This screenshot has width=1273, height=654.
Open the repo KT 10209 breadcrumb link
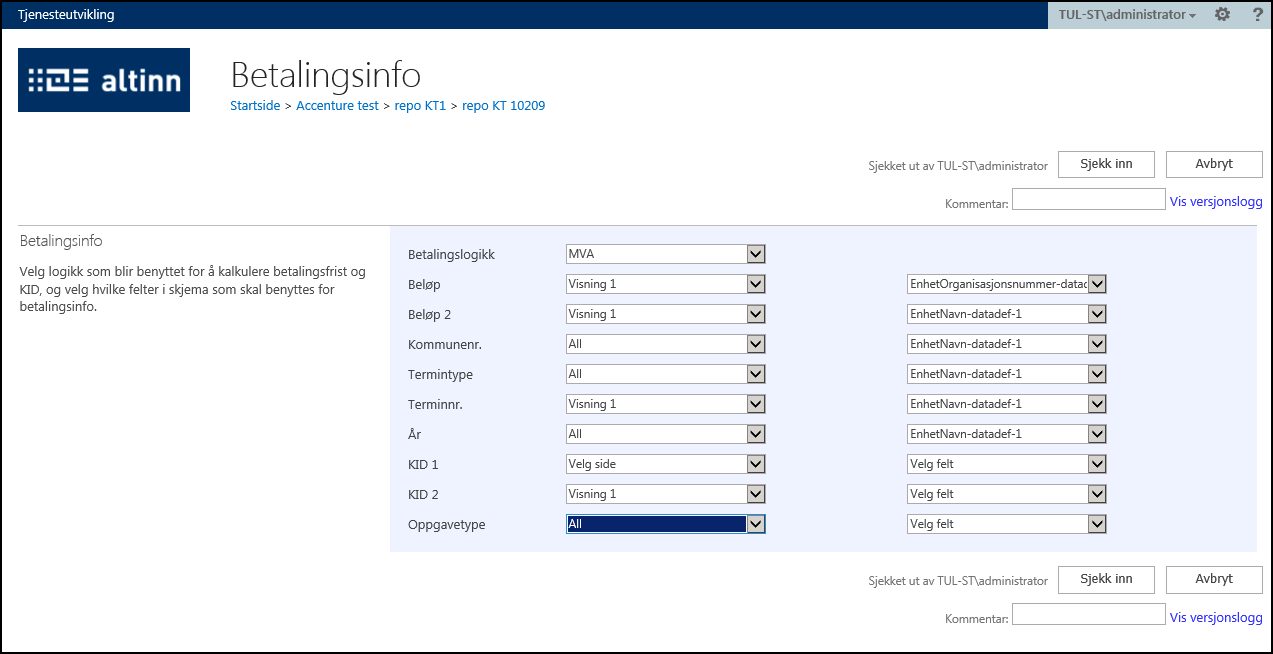(503, 105)
